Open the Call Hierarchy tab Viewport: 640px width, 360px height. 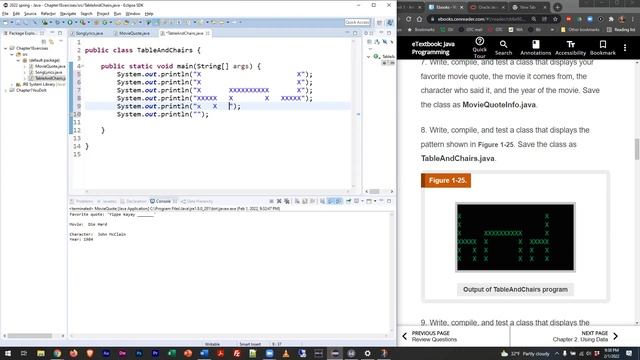(198, 201)
